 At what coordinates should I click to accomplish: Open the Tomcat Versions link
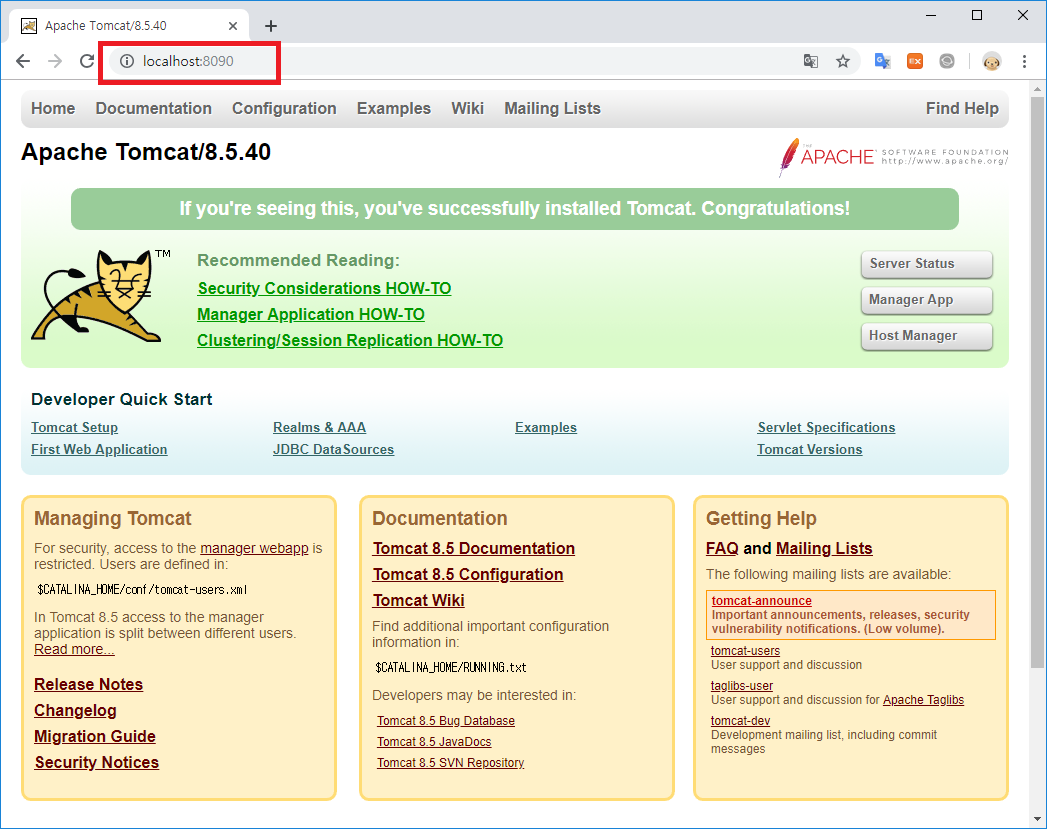point(809,449)
